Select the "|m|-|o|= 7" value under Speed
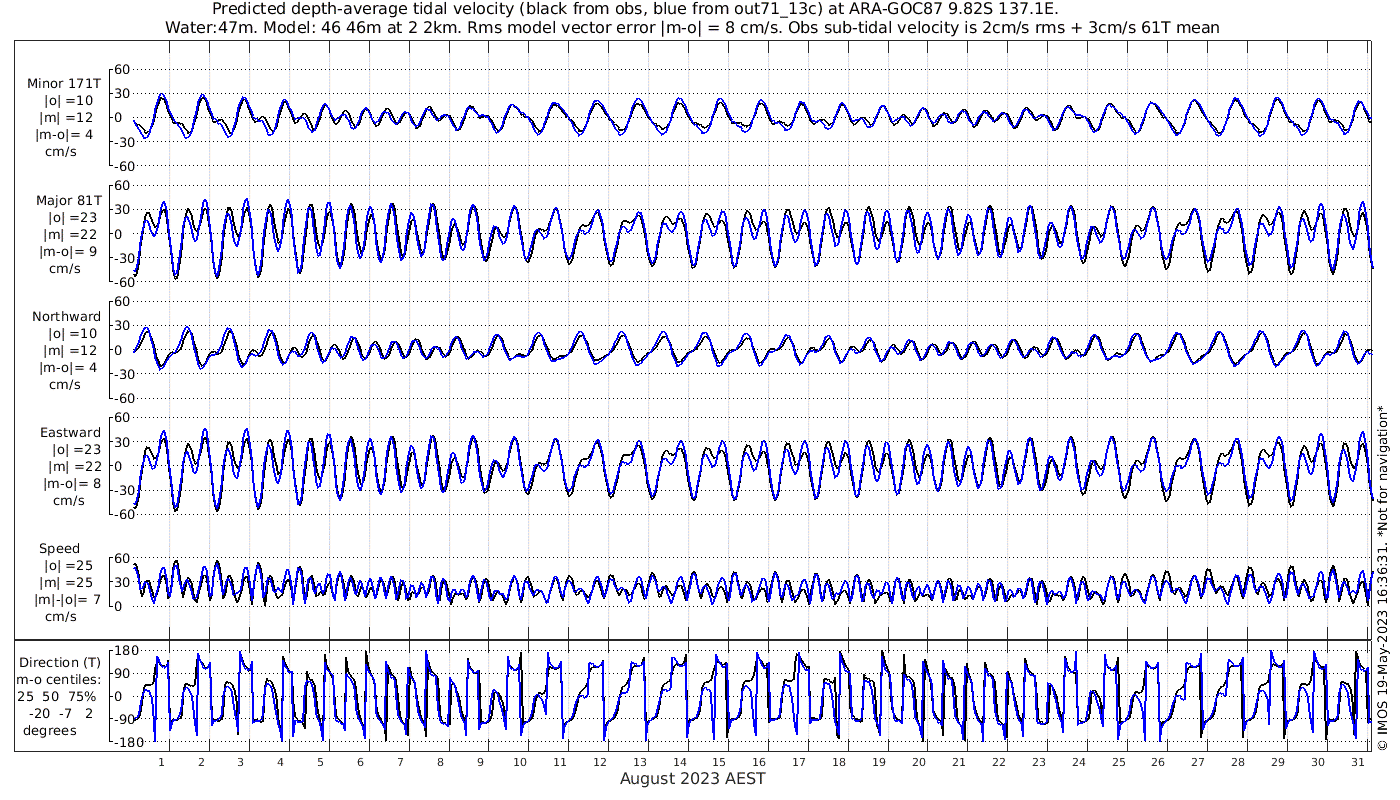 [67, 599]
